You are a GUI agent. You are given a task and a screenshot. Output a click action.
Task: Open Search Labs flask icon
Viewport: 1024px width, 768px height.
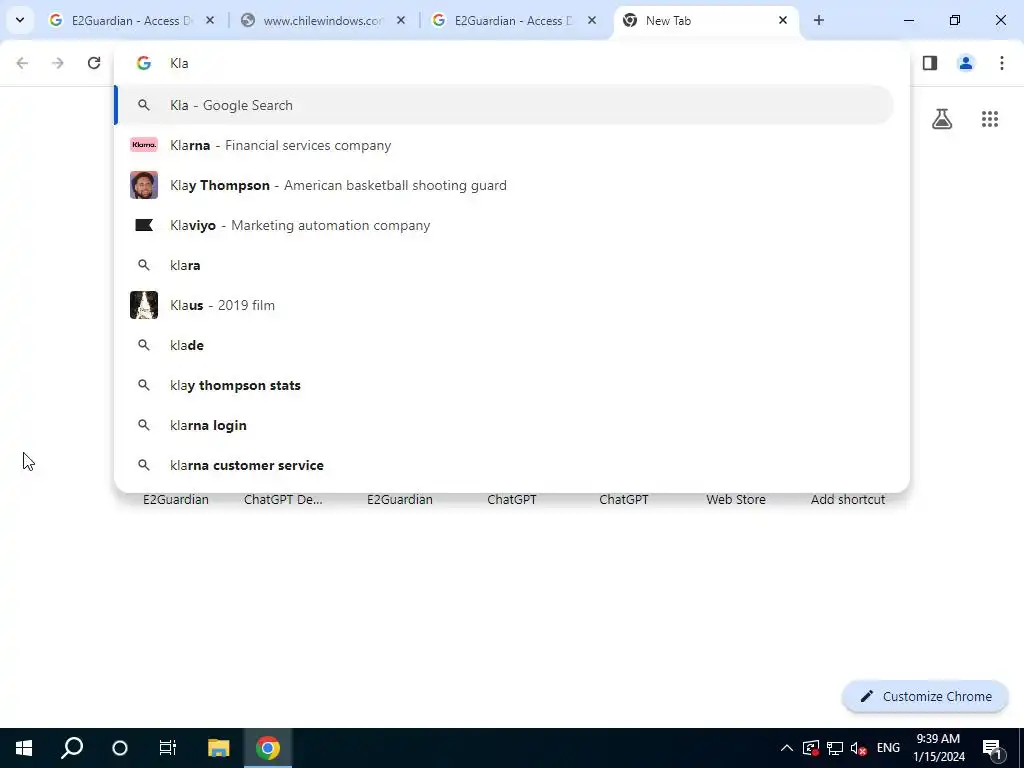(x=942, y=119)
